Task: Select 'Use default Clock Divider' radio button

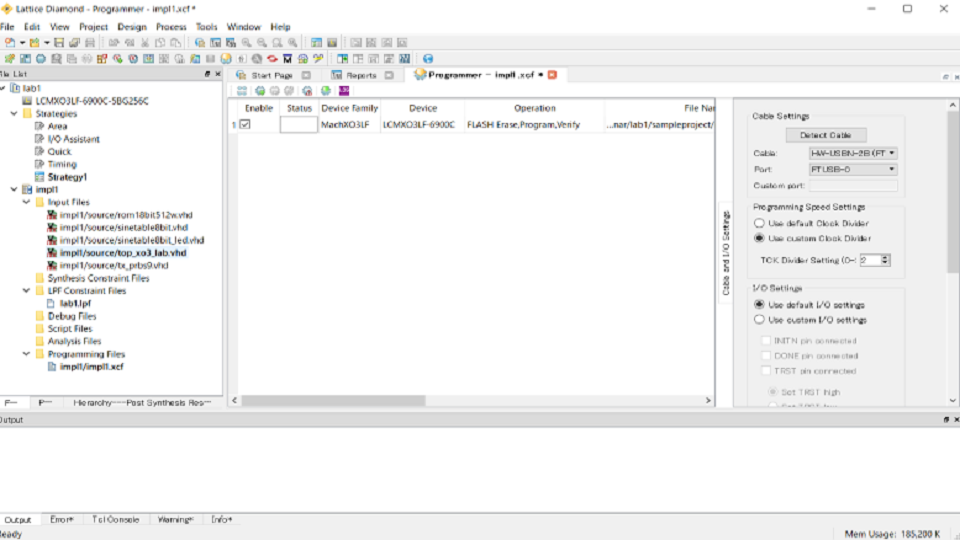Action: point(760,224)
